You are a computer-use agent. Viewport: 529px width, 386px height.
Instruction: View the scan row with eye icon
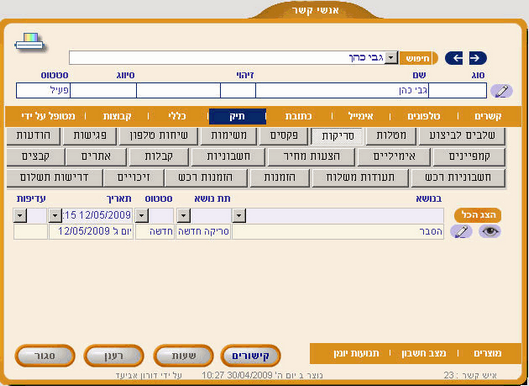coord(490,231)
